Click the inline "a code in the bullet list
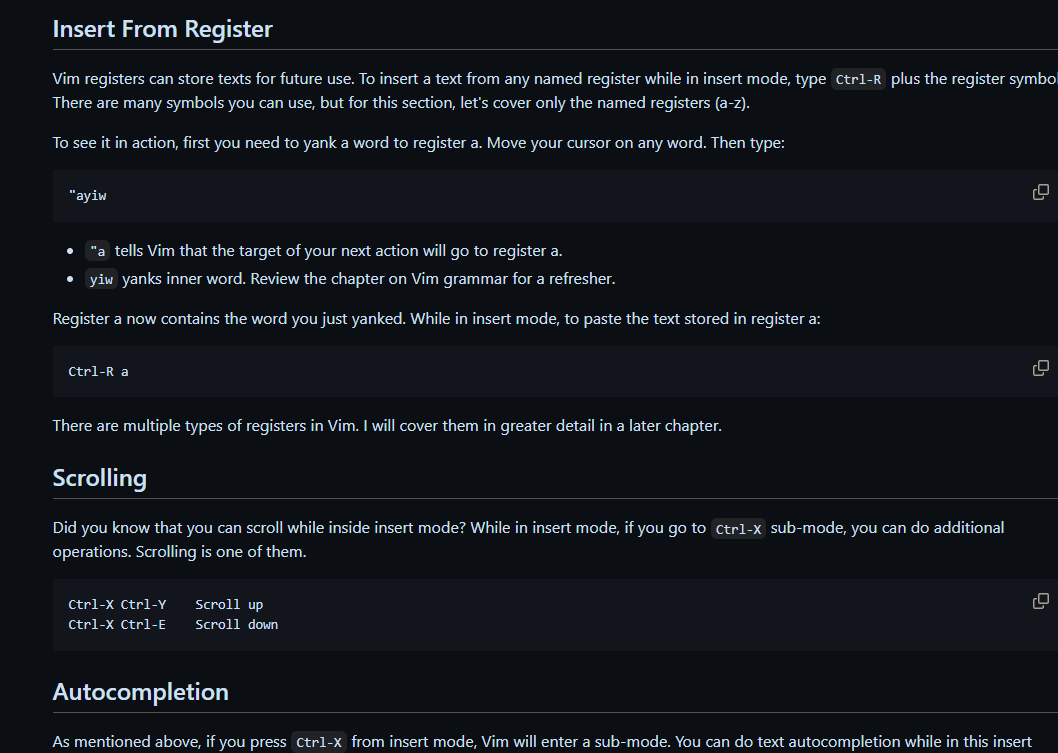The width and height of the screenshot is (1058, 753). pos(97,251)
